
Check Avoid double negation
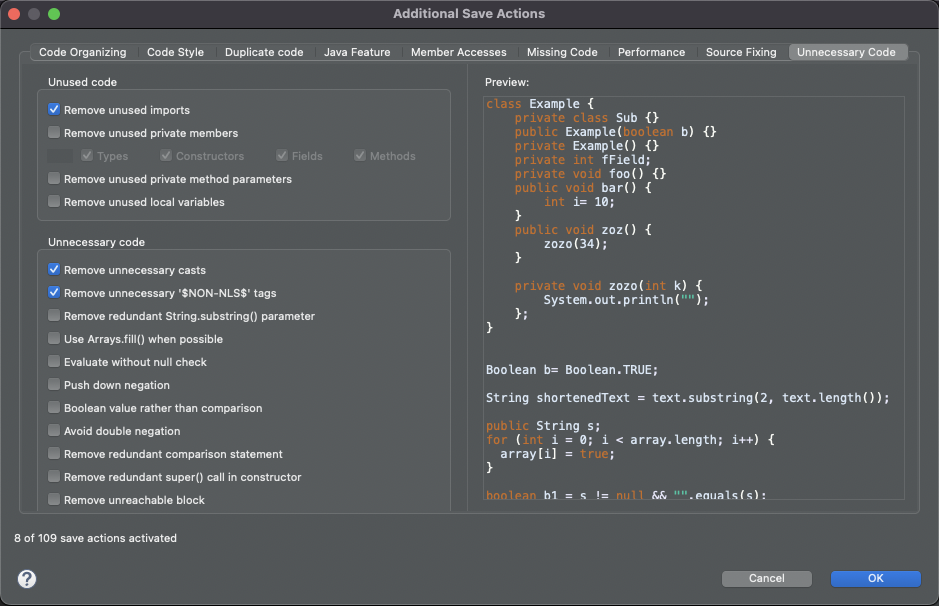point(54,431)
